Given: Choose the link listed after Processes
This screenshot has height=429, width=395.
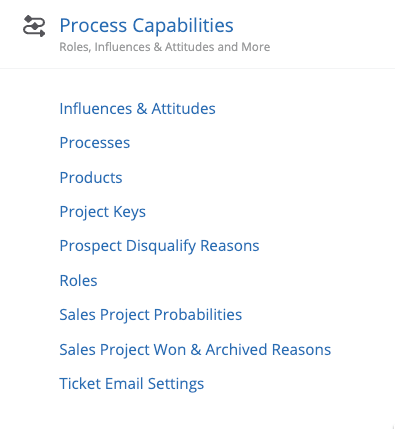Looking at the screenshot, I should [x=91, y=177].
